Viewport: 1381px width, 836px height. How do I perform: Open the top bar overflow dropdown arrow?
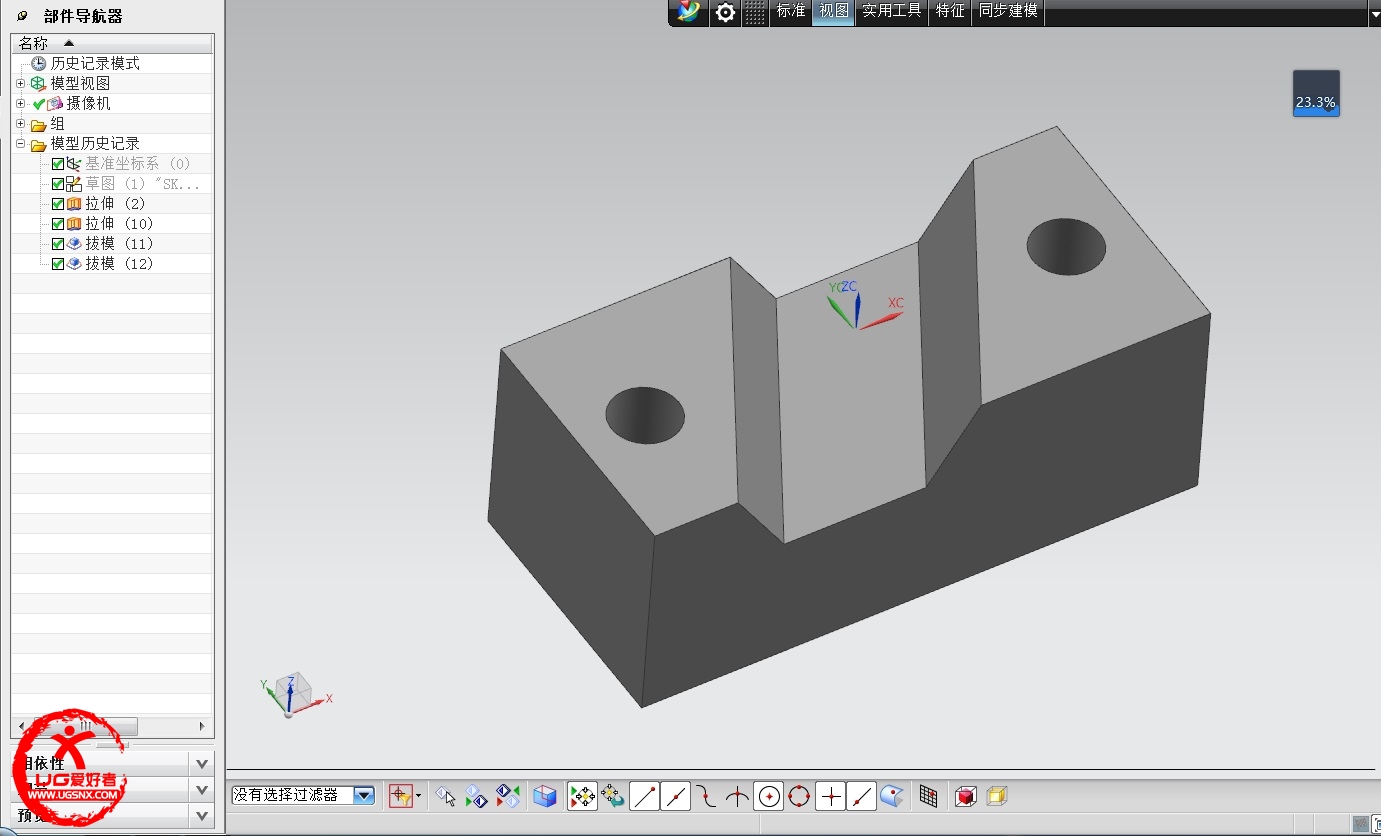[1374, 15]
